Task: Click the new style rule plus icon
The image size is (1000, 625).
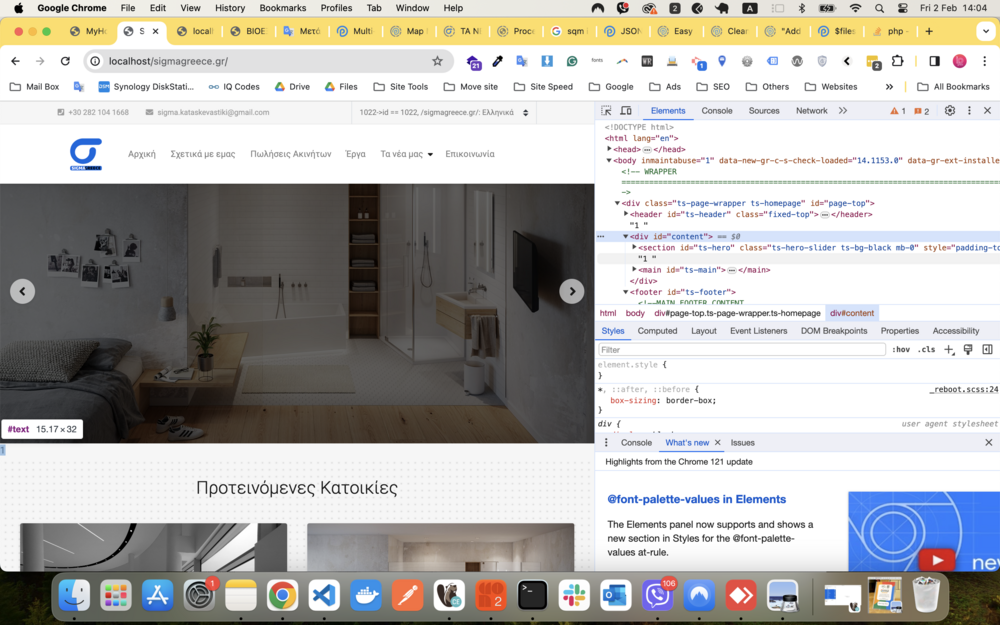Action: (x=949, y=350)
